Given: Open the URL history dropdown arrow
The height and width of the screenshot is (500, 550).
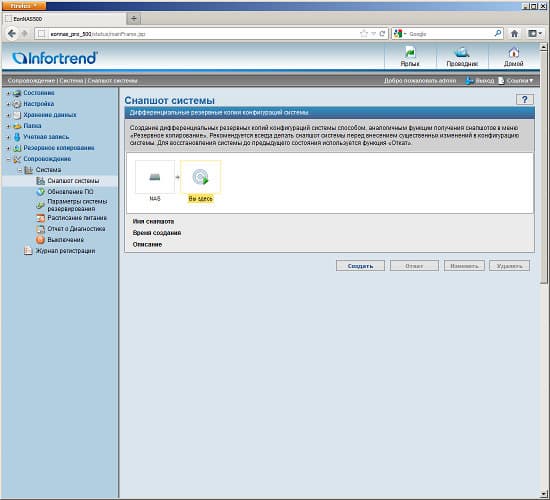Looking at the screenshot, I should pos(374,34).
